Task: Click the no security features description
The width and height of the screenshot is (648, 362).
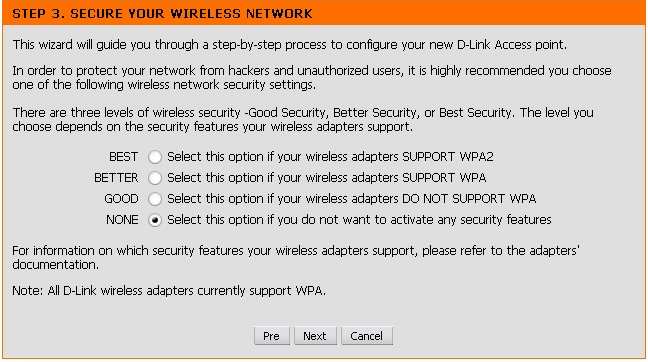Action: click(359, 220)
